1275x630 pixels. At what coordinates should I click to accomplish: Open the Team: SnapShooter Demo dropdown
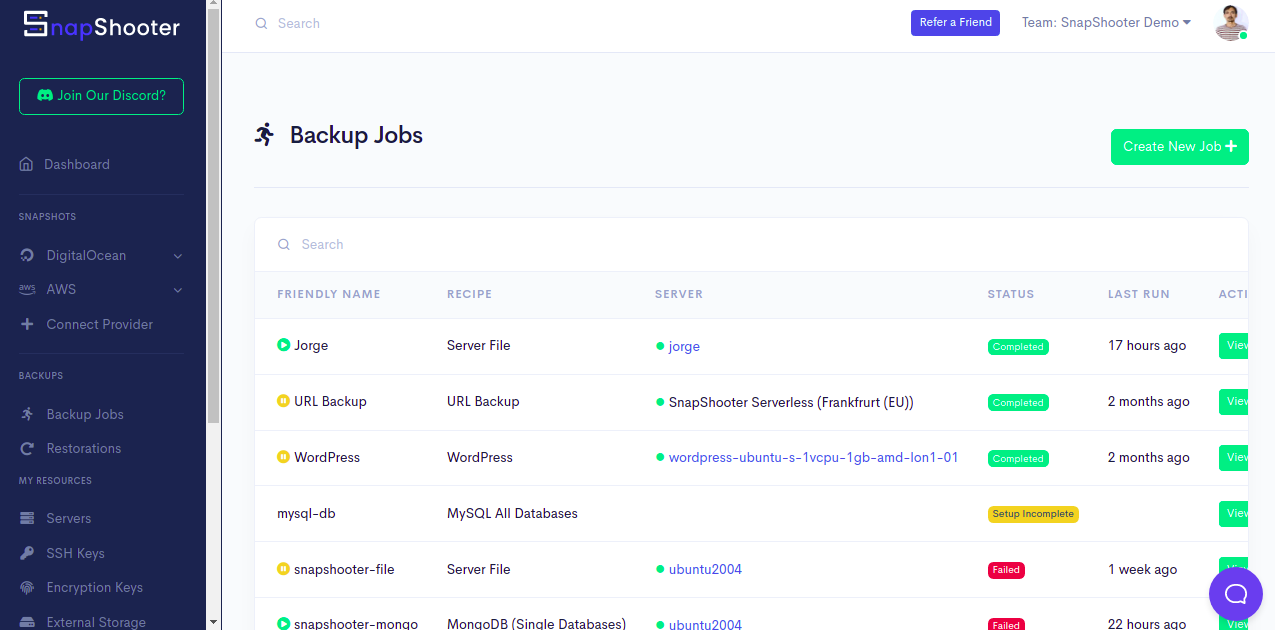pos(1106,22)
